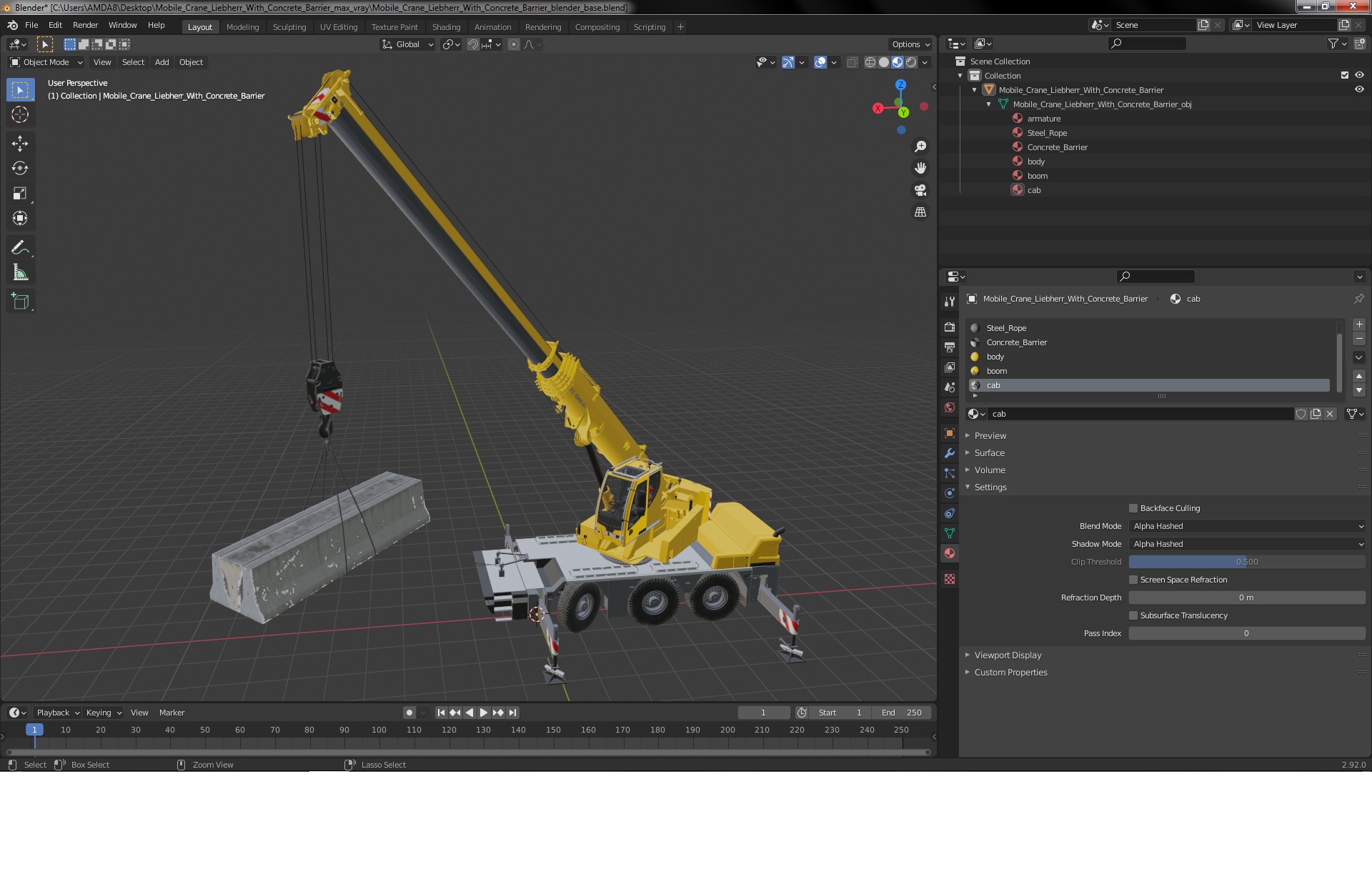Collapse the Settings panel
This screenshot has height=882, width=1372.
(990, 487)
